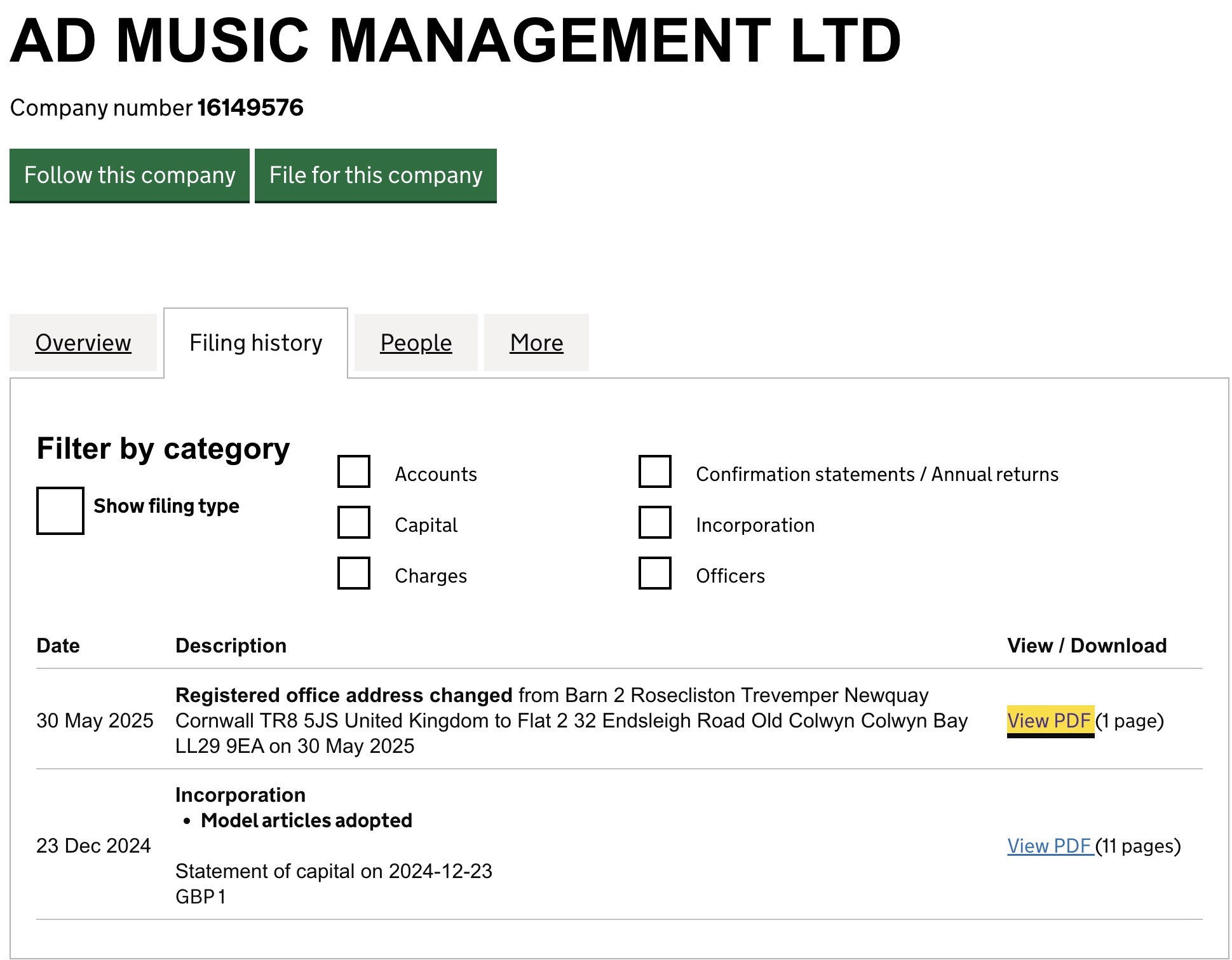Click the Incorporation filing title in table
This screenshot has height=960, width=1232.
(240, 795)
